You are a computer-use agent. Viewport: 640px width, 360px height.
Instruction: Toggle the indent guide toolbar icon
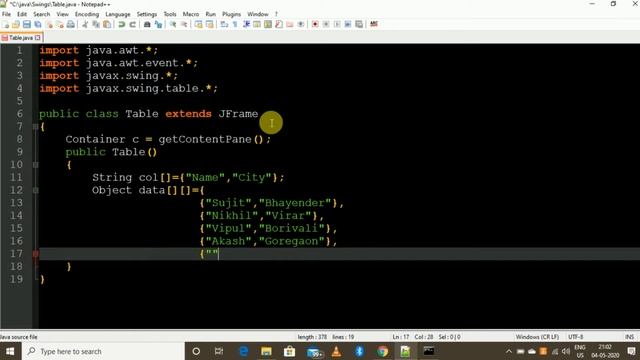pyautogui.click(x=246, y=24)
